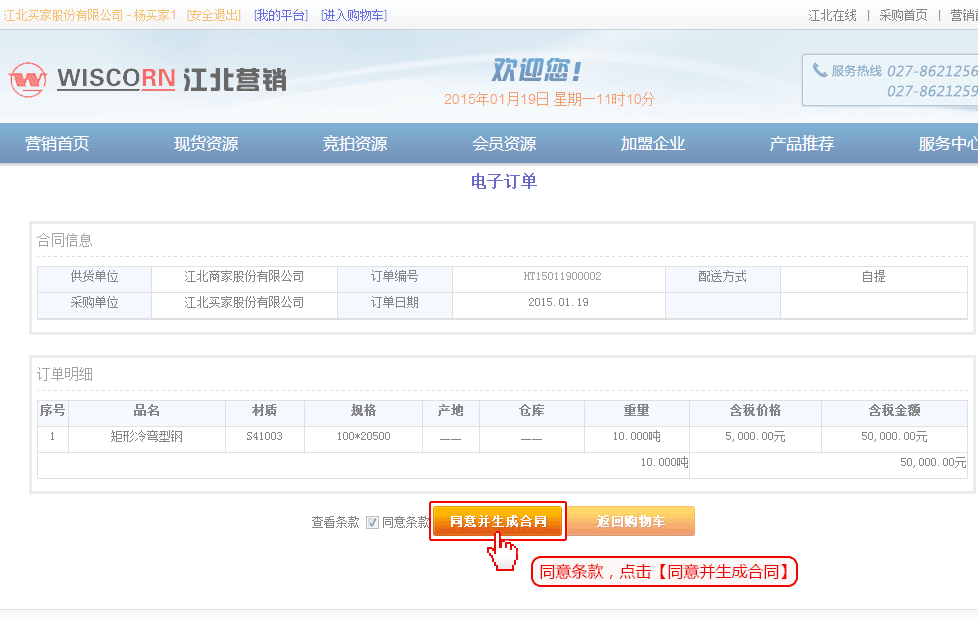Image resolution: width=978 pixels, height=624 pixels.
Task: Select the 矩形冷弯型钢 product row
Action: point(147,437)
